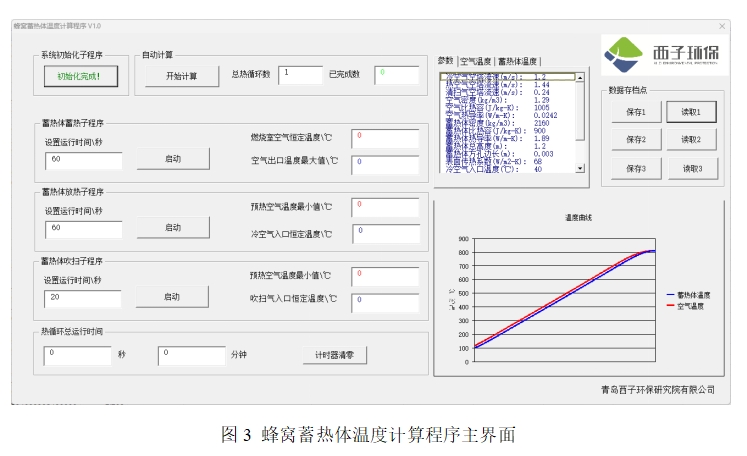Select the 冷空气入口温度(℃) row
The width and height of the screenshot is (747, 456).
[508, 169]
